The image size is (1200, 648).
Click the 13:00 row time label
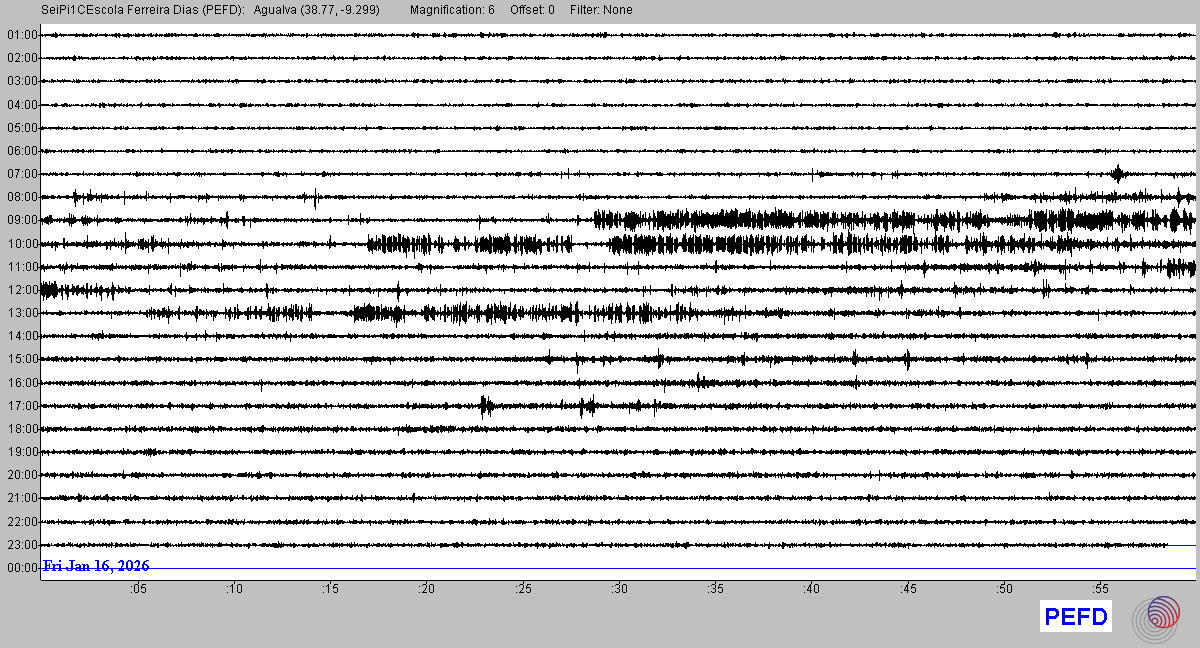(22, 313)
